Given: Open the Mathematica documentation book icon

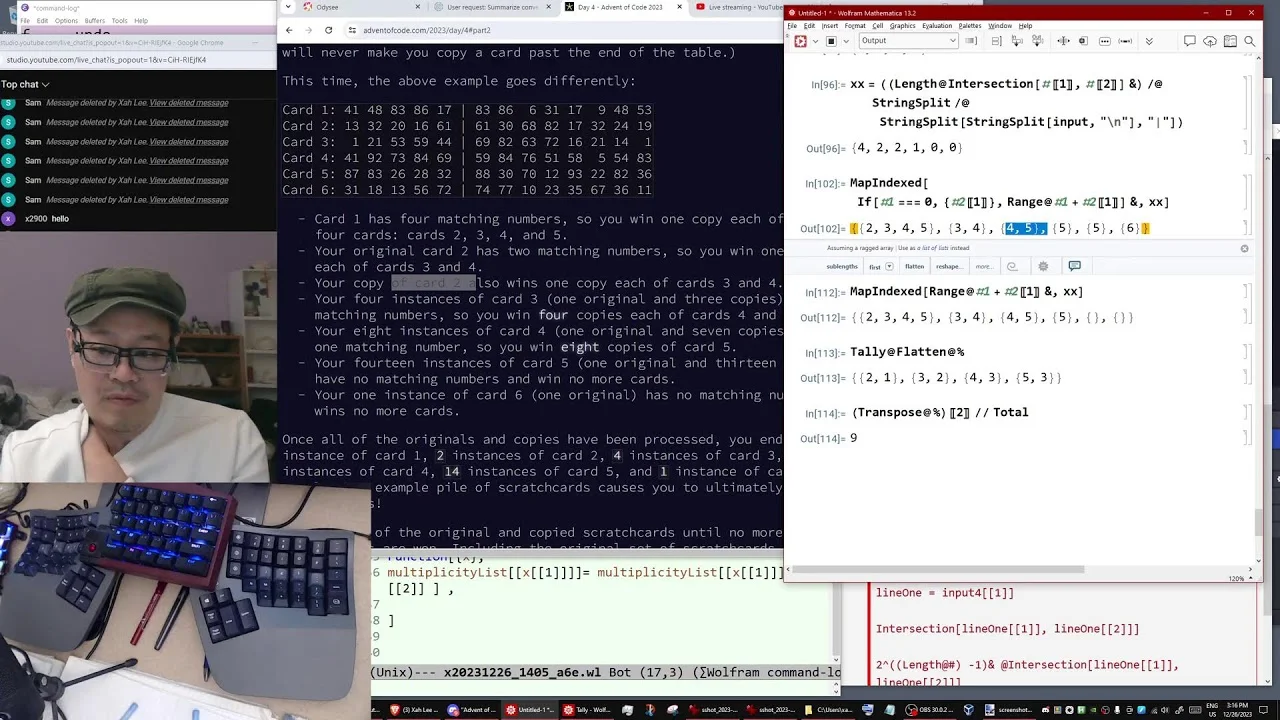Looking at the screenshot, I should [1230, 41].
